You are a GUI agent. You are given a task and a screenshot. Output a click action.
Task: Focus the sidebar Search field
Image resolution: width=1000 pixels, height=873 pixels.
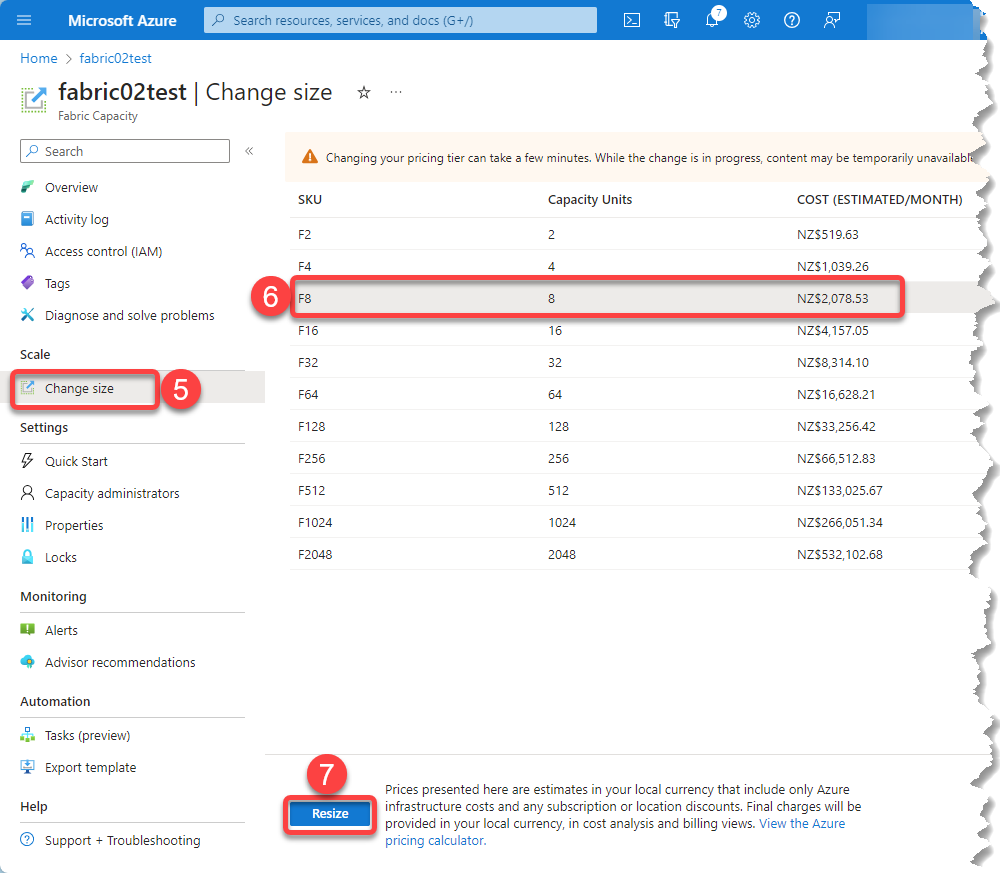coord(125,151)
